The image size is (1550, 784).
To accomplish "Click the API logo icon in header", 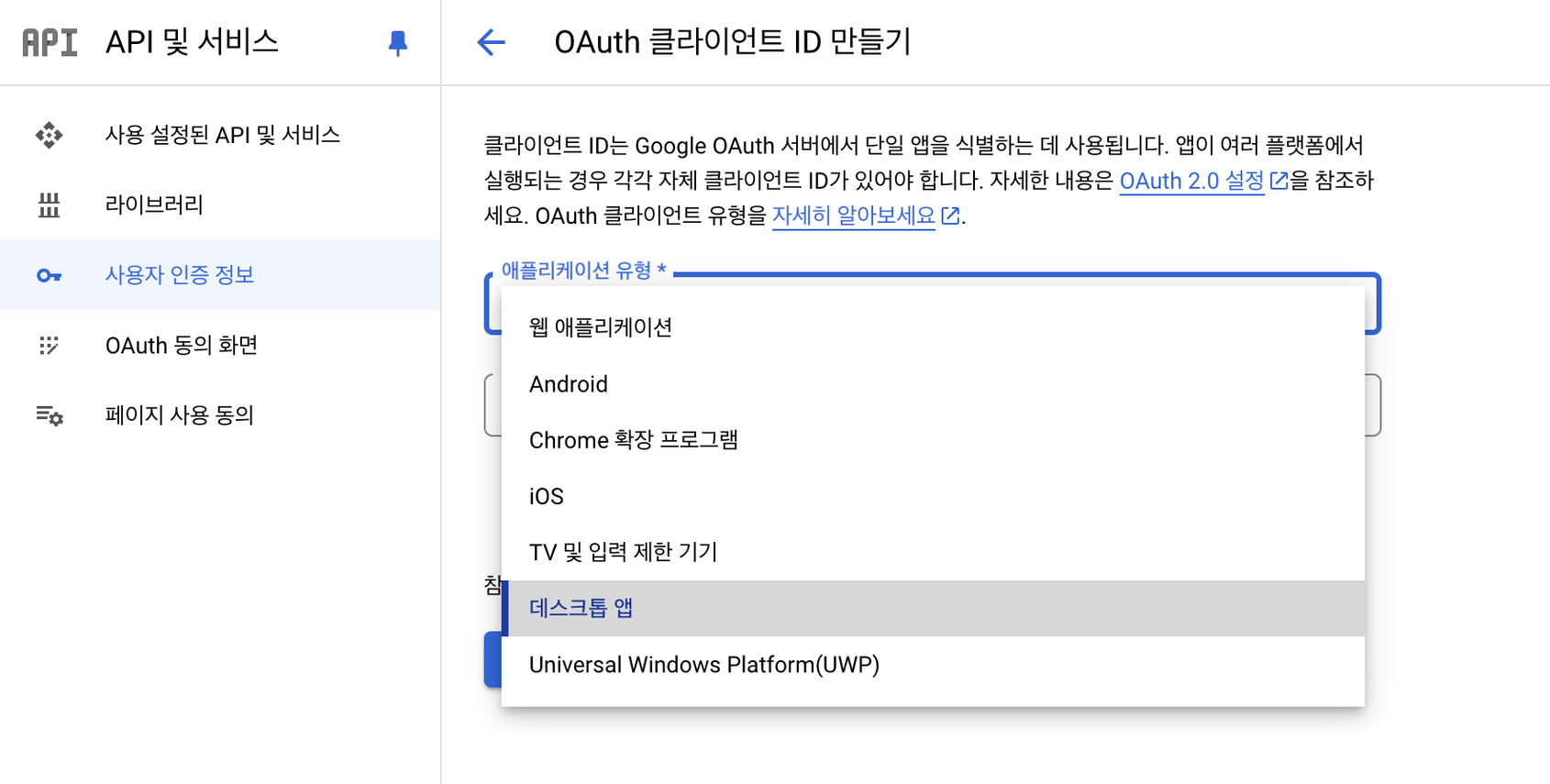I will [50, 42].
